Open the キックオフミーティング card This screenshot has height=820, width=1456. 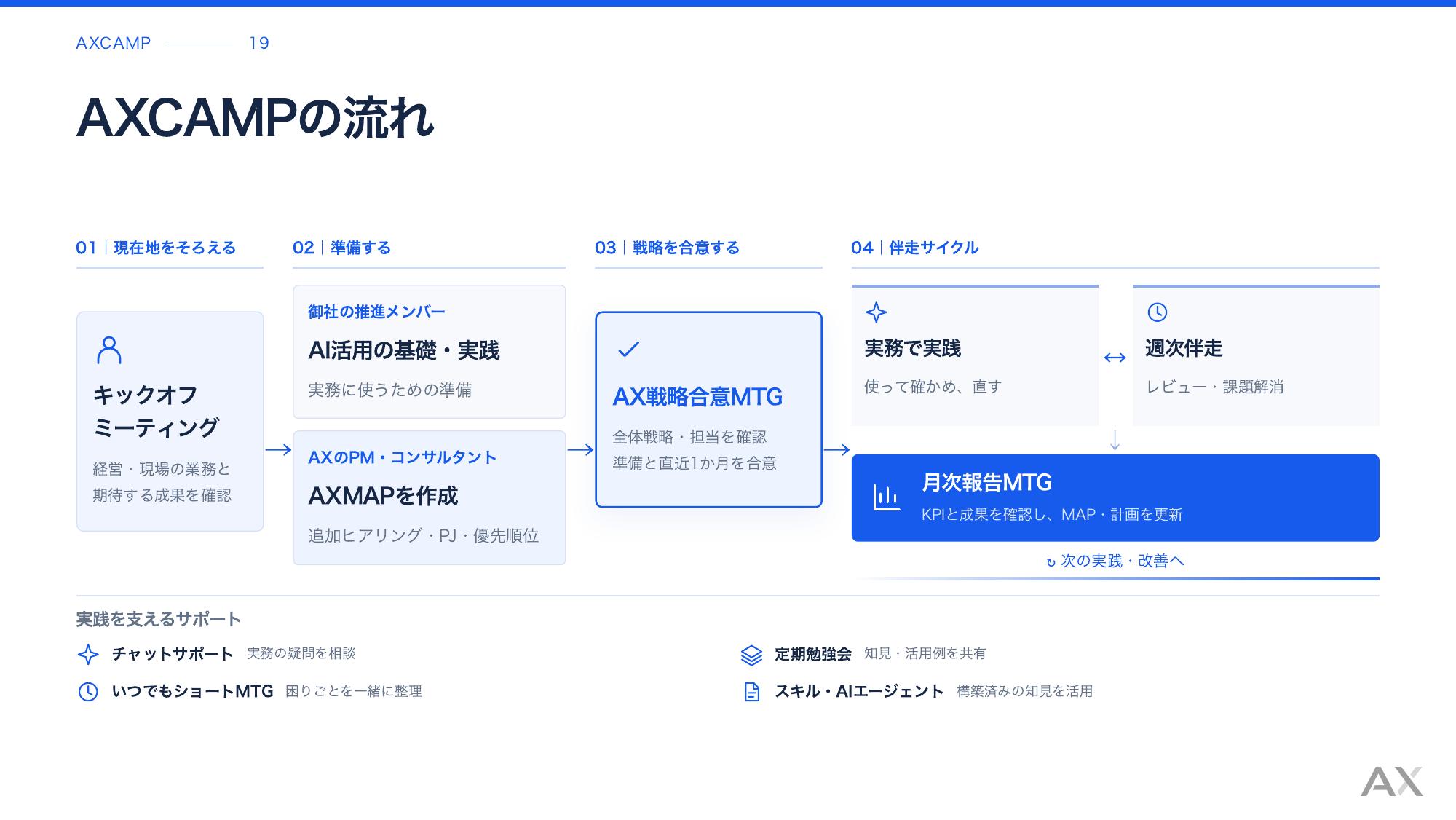pos(170,422)
